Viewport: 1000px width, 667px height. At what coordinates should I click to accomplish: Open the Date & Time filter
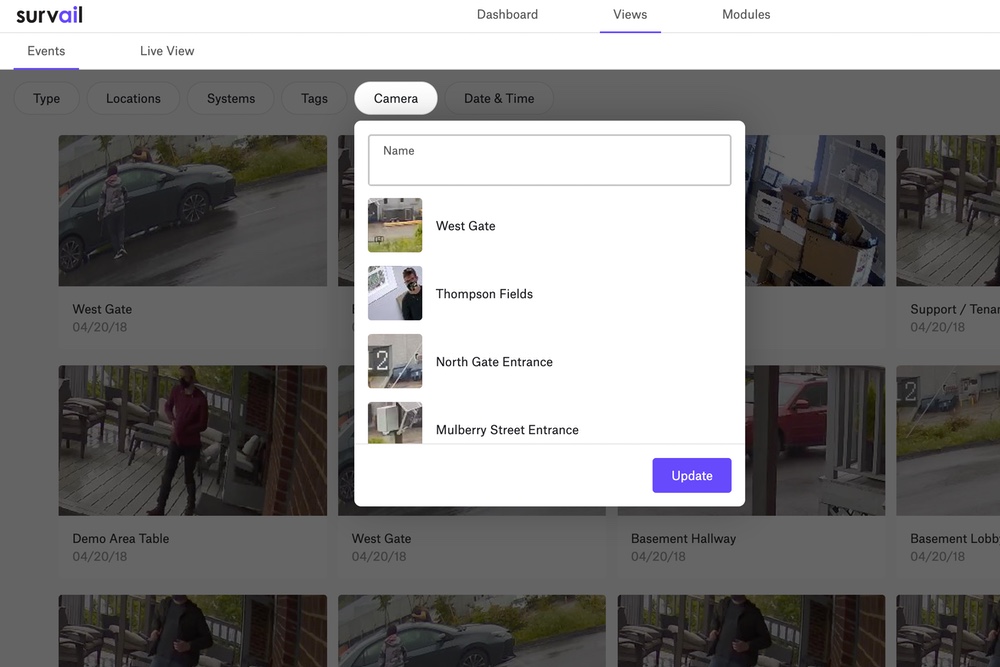tap(499, 98)
